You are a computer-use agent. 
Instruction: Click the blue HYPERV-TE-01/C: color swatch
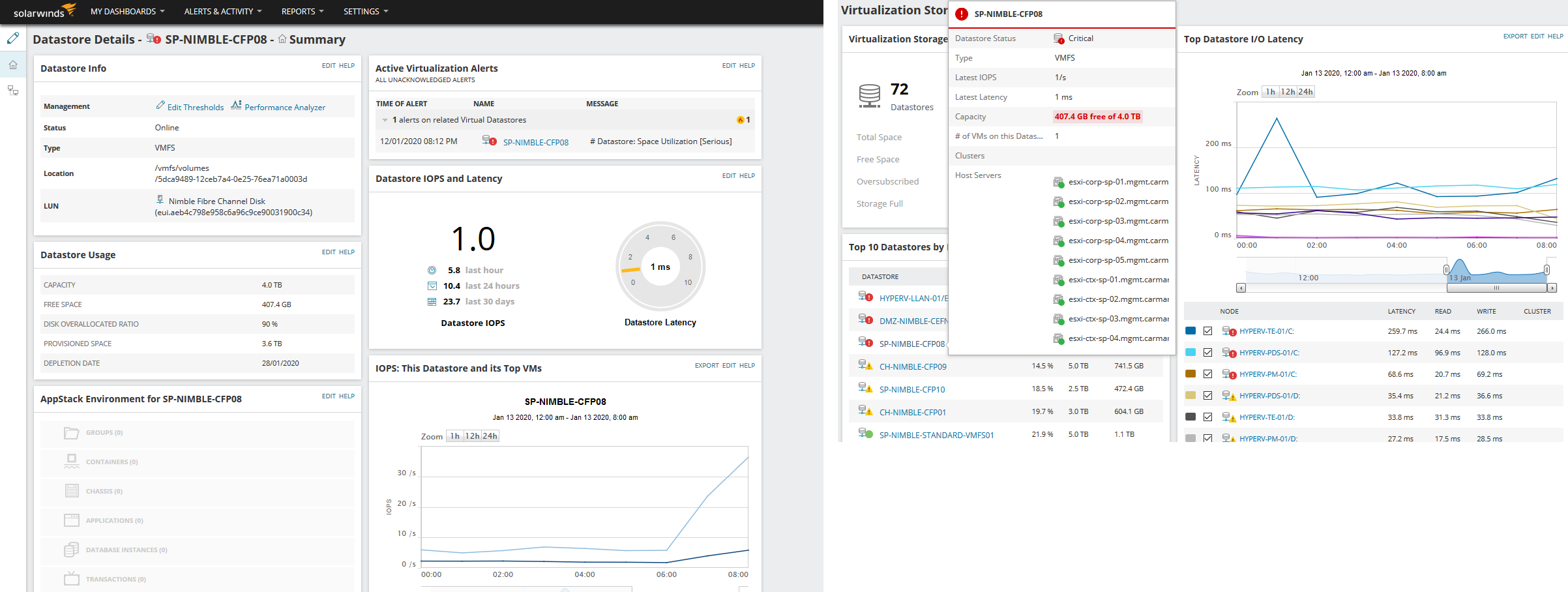(1191, 331)
